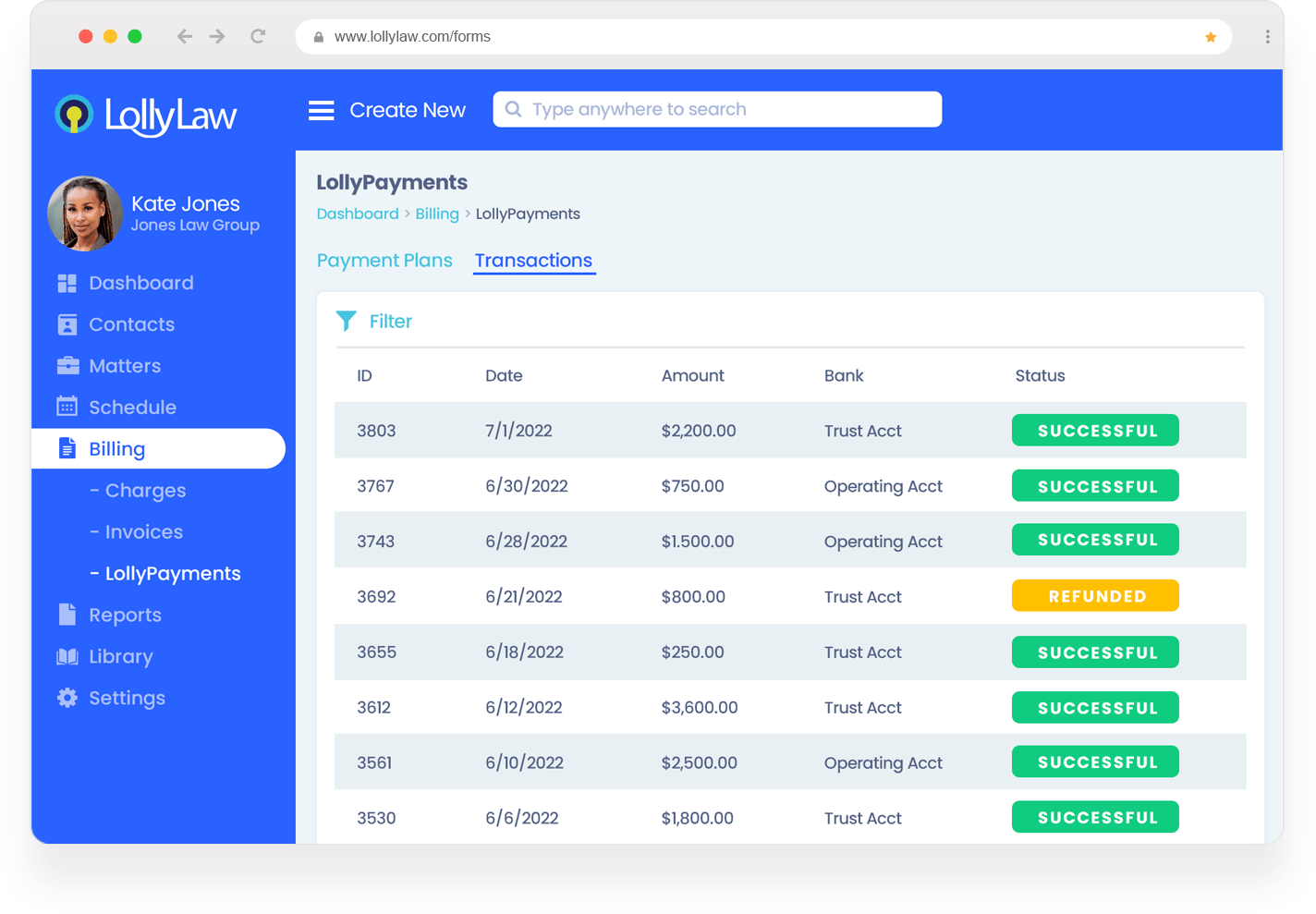Click SUCCESSFUL status for transaction 3530
Screen dimensions: 1316x914
click(1095, 817)
